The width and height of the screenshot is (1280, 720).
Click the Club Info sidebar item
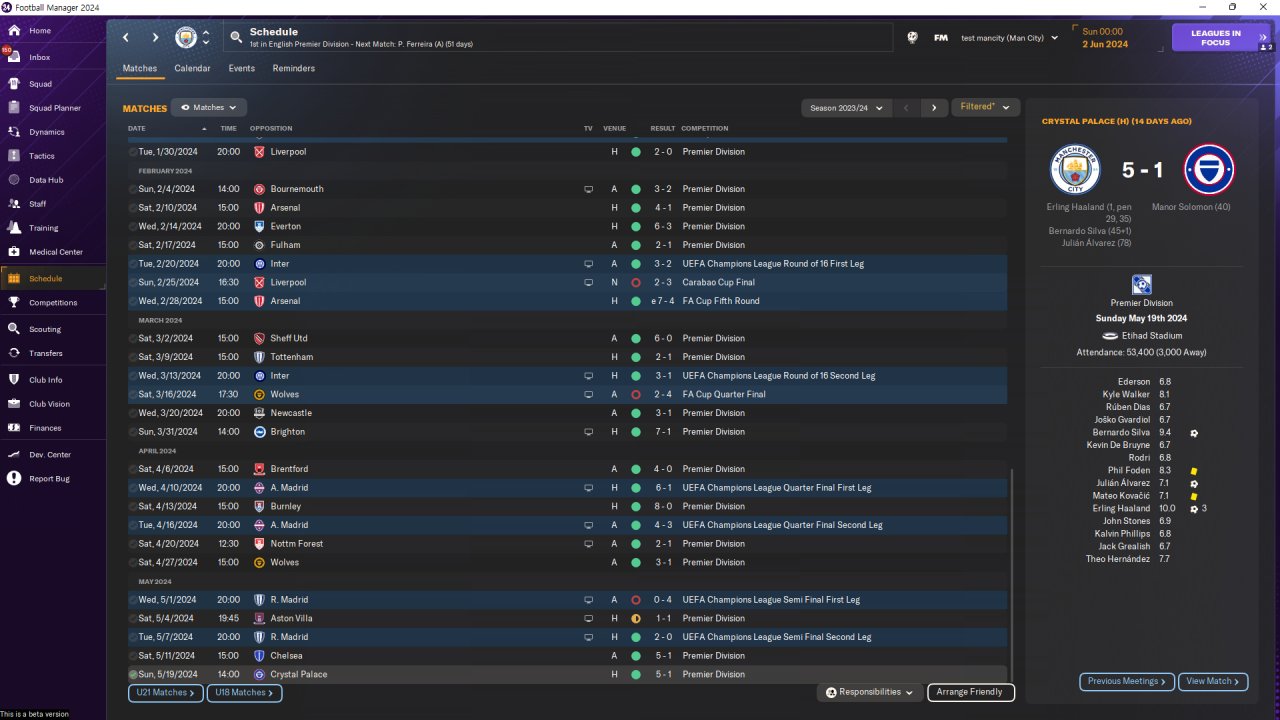[45, 380]
